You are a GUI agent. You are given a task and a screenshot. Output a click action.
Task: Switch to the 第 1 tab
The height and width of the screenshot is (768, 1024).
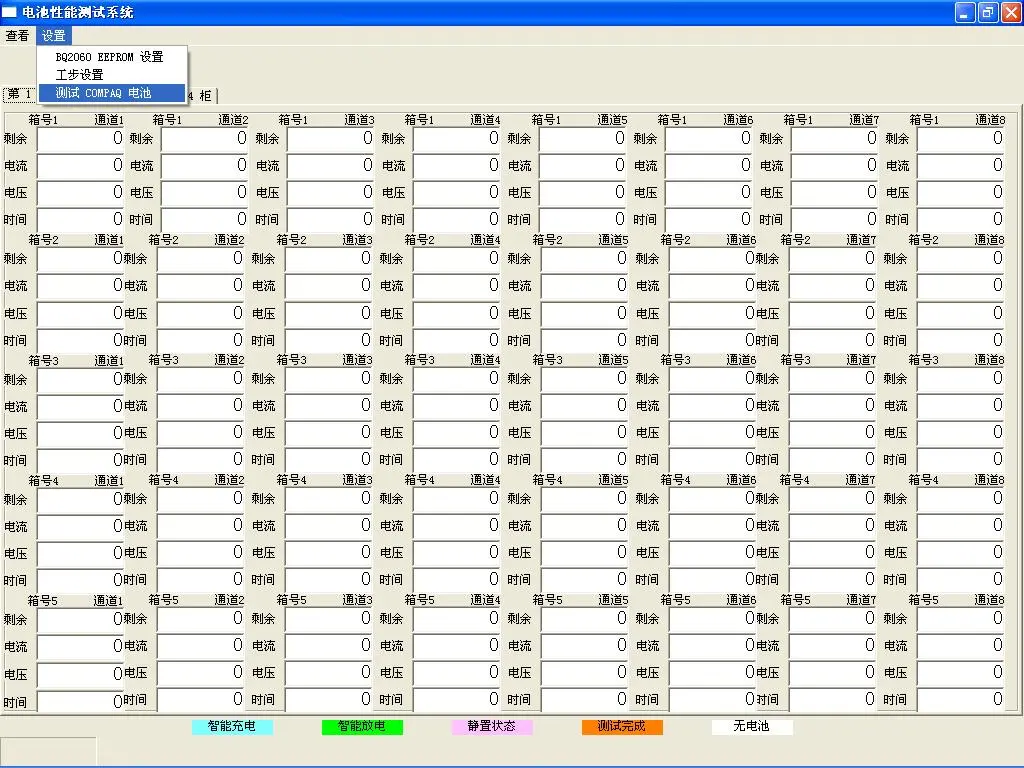click(20, 94)
